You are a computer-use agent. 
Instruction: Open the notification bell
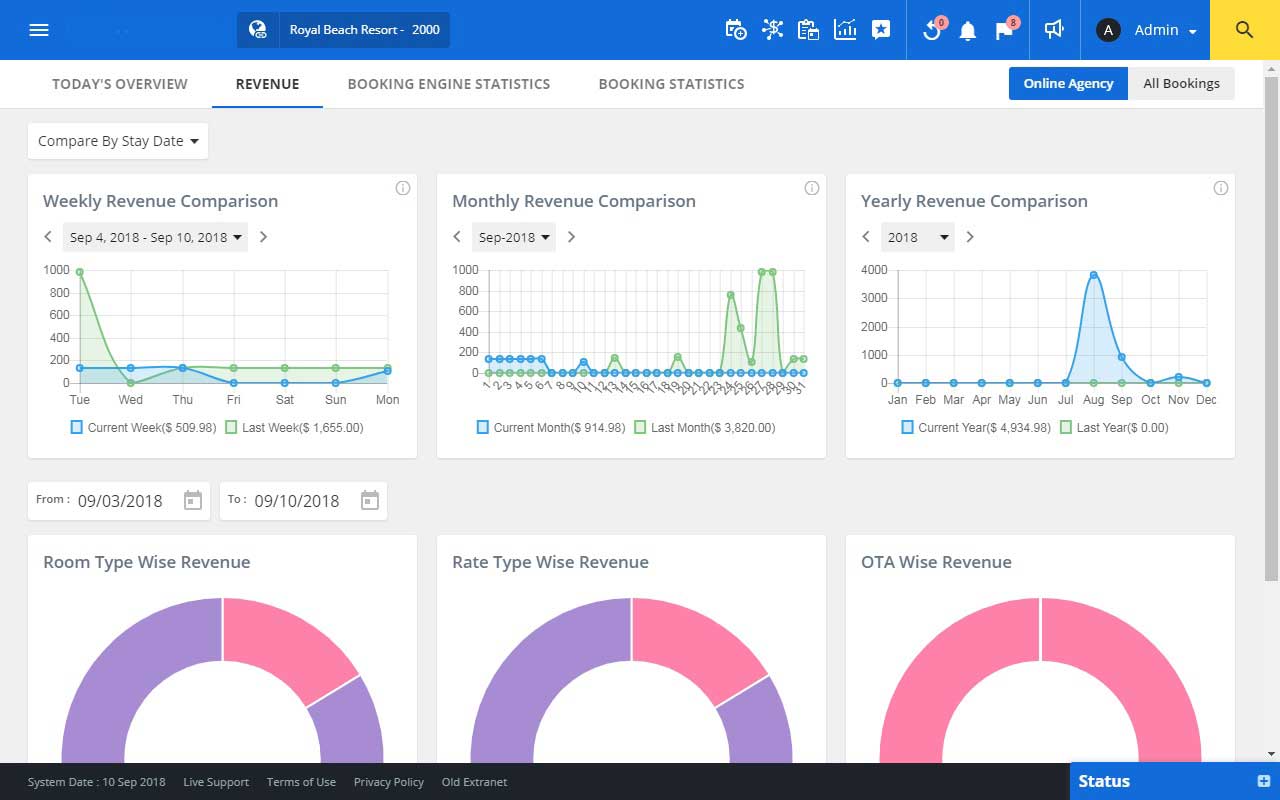[x=967, y=31]
